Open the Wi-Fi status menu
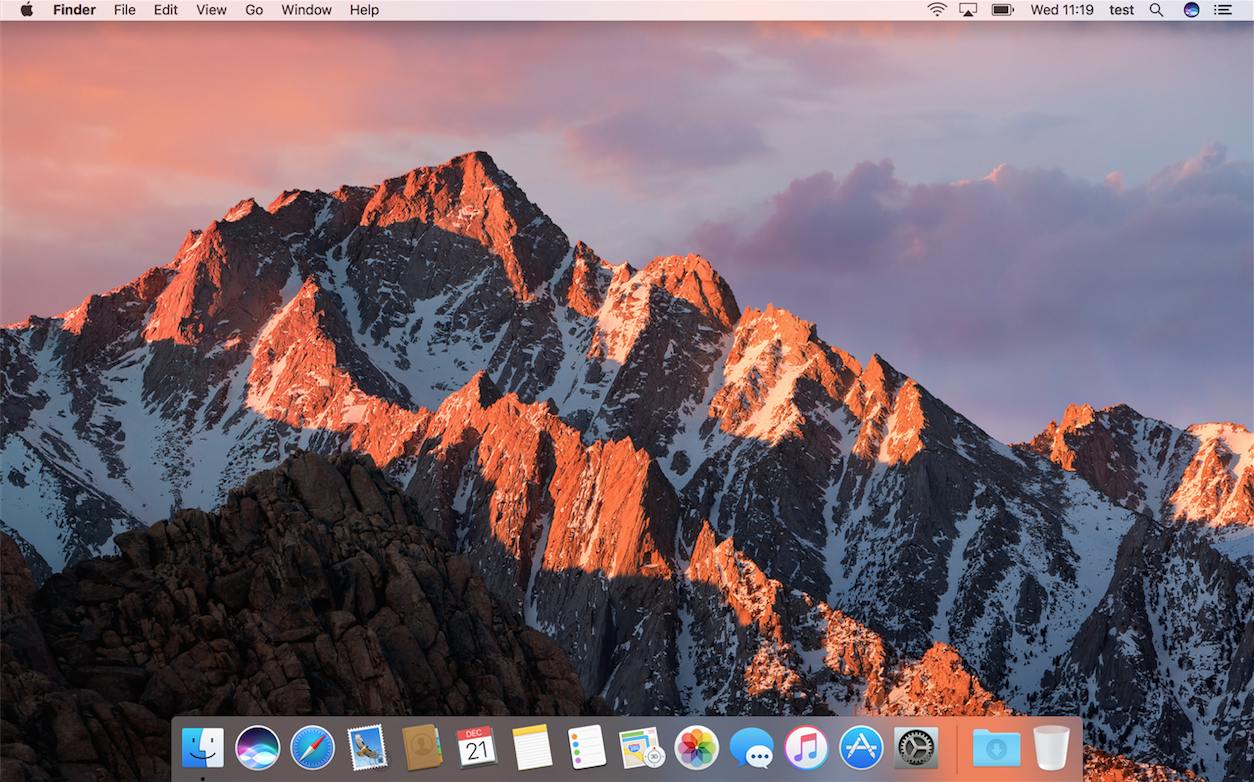Viewport: 1254px width, 782px height. coord(937,10)
